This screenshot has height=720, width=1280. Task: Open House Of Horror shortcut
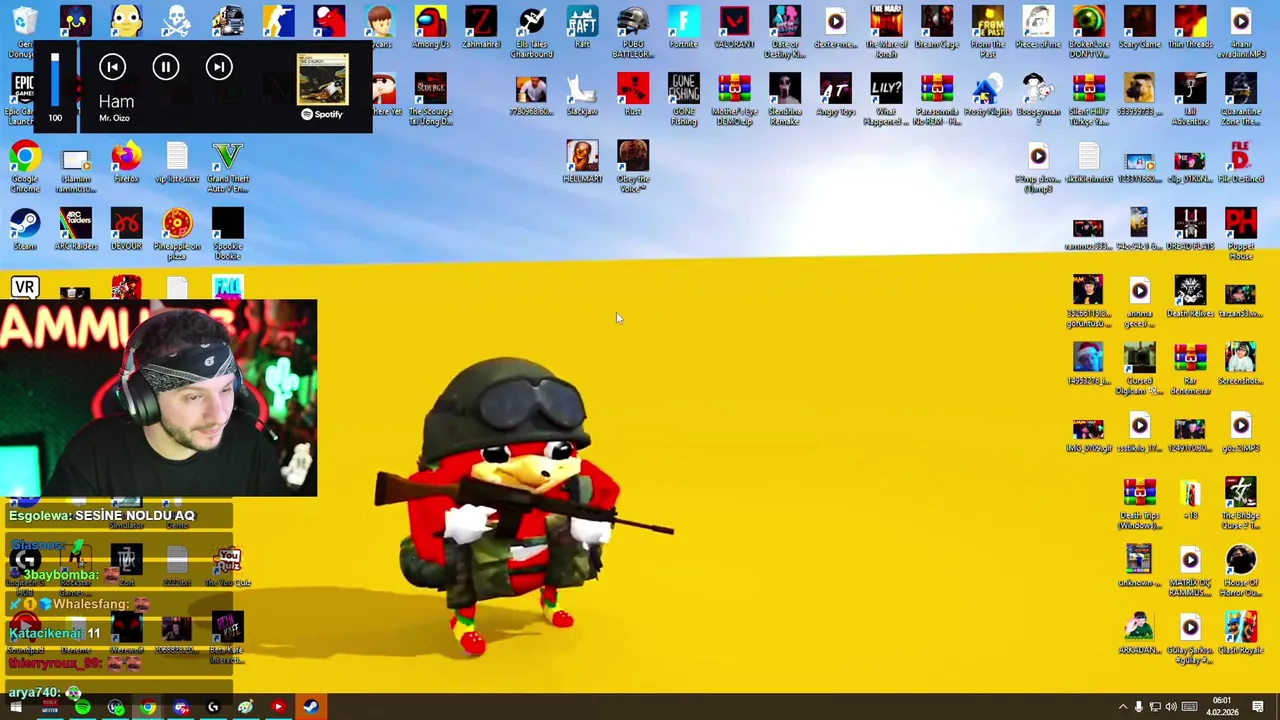pos(1241,569)
